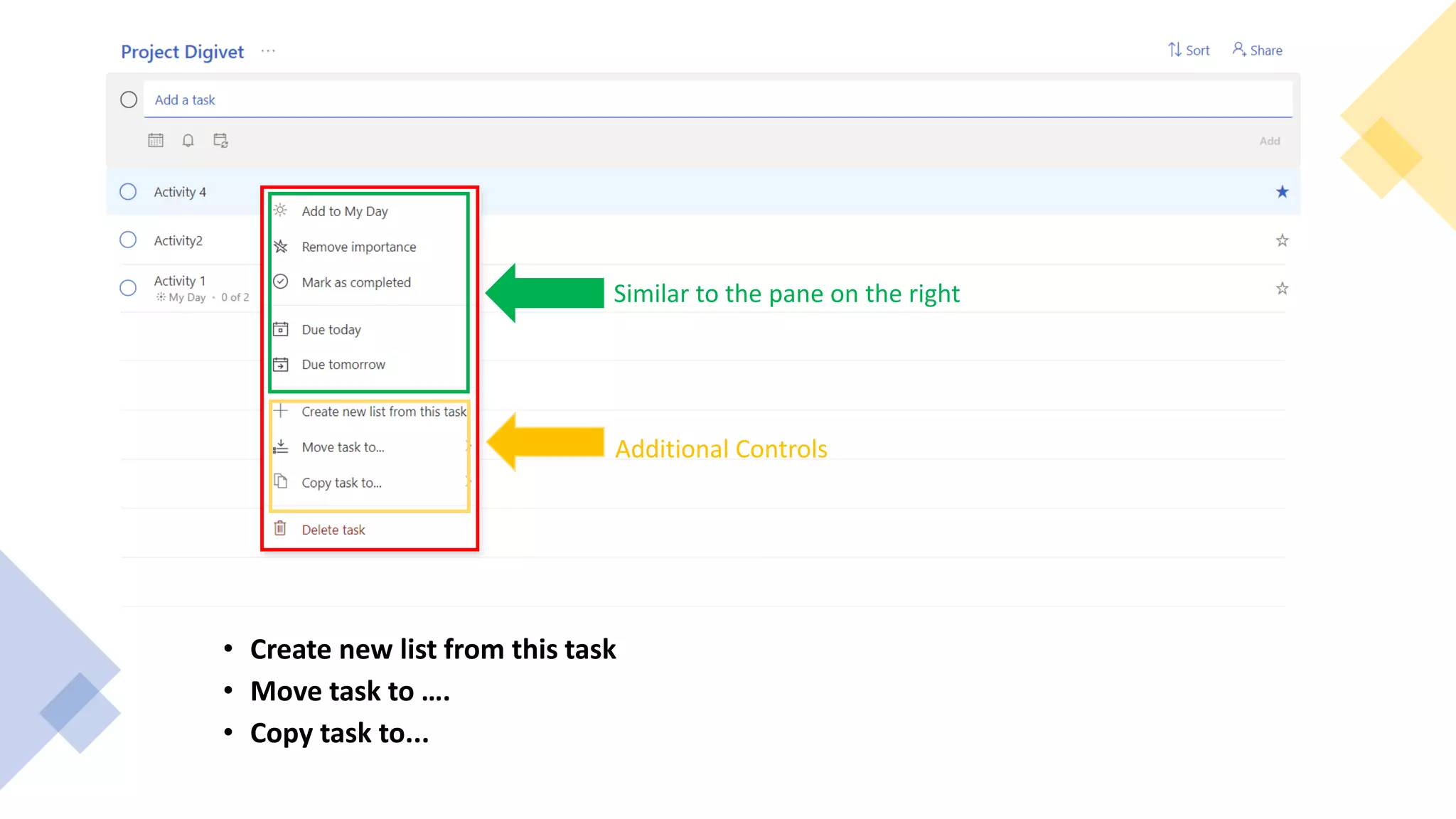
Task: Click the Due today calendar icon
Action: (281, 329)
